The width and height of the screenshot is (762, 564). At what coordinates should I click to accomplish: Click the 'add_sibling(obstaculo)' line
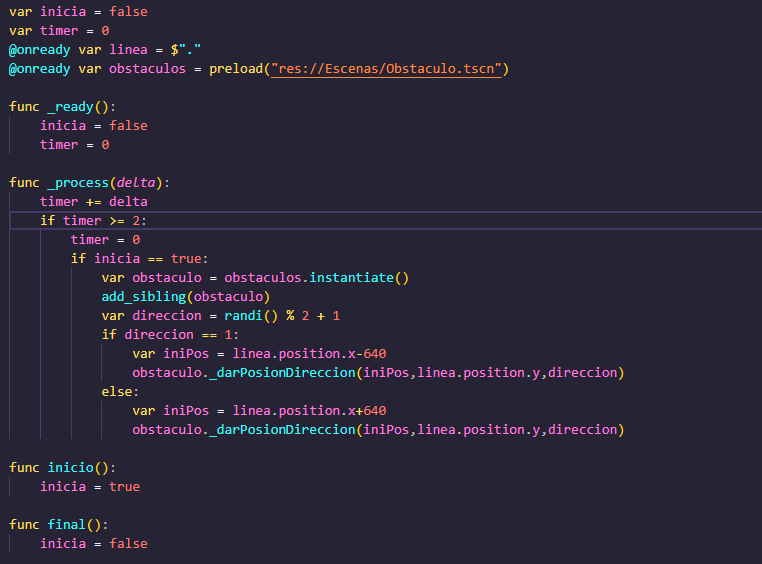[x=186, y=296]
